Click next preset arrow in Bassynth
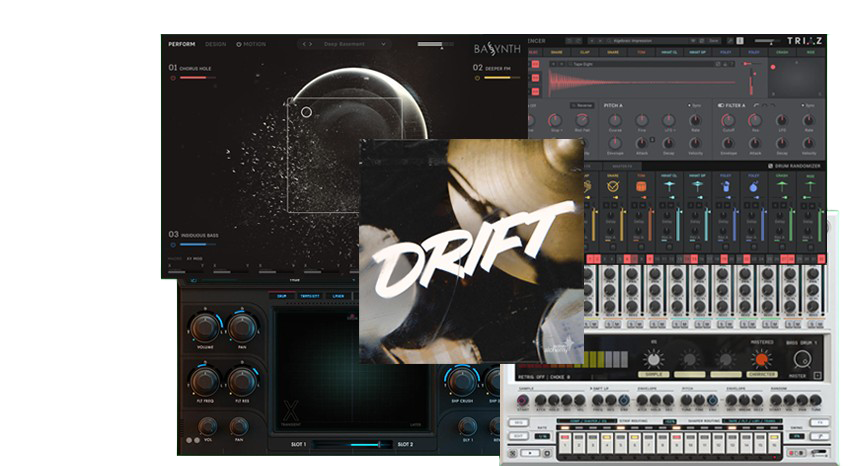848x466 pixels. [310, 44]
